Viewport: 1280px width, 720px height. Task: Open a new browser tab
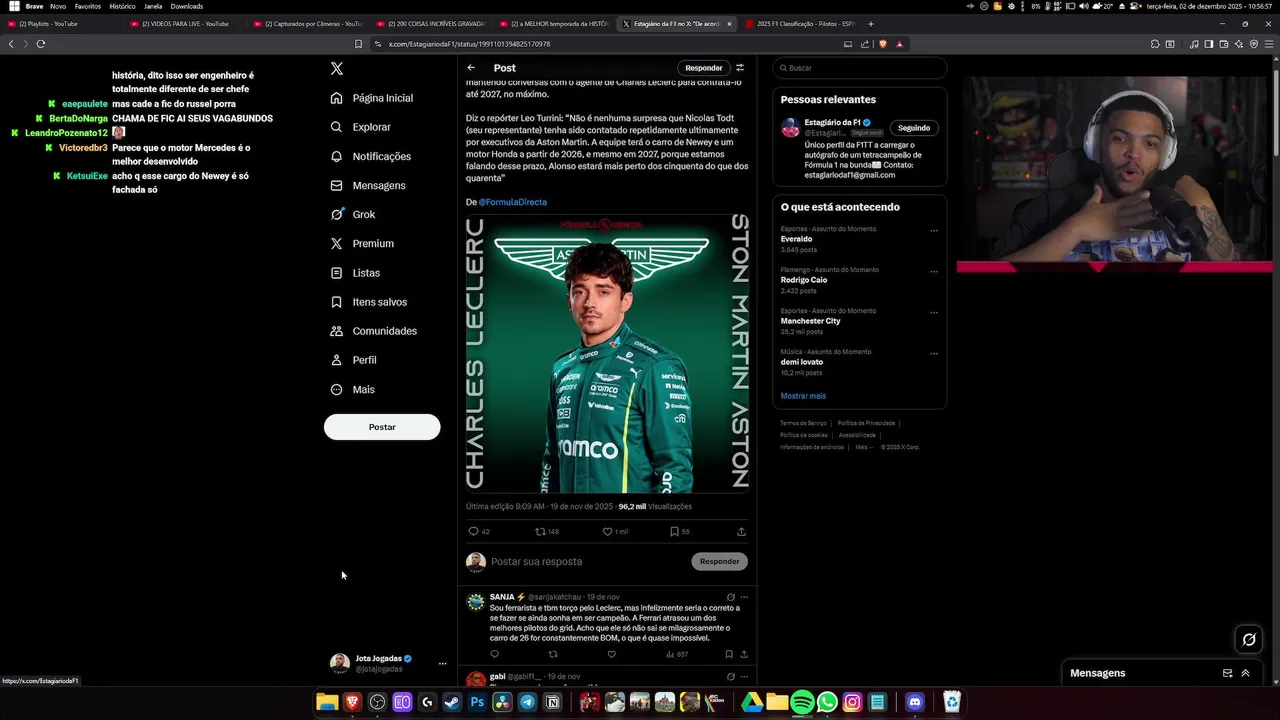click(871, 24)
